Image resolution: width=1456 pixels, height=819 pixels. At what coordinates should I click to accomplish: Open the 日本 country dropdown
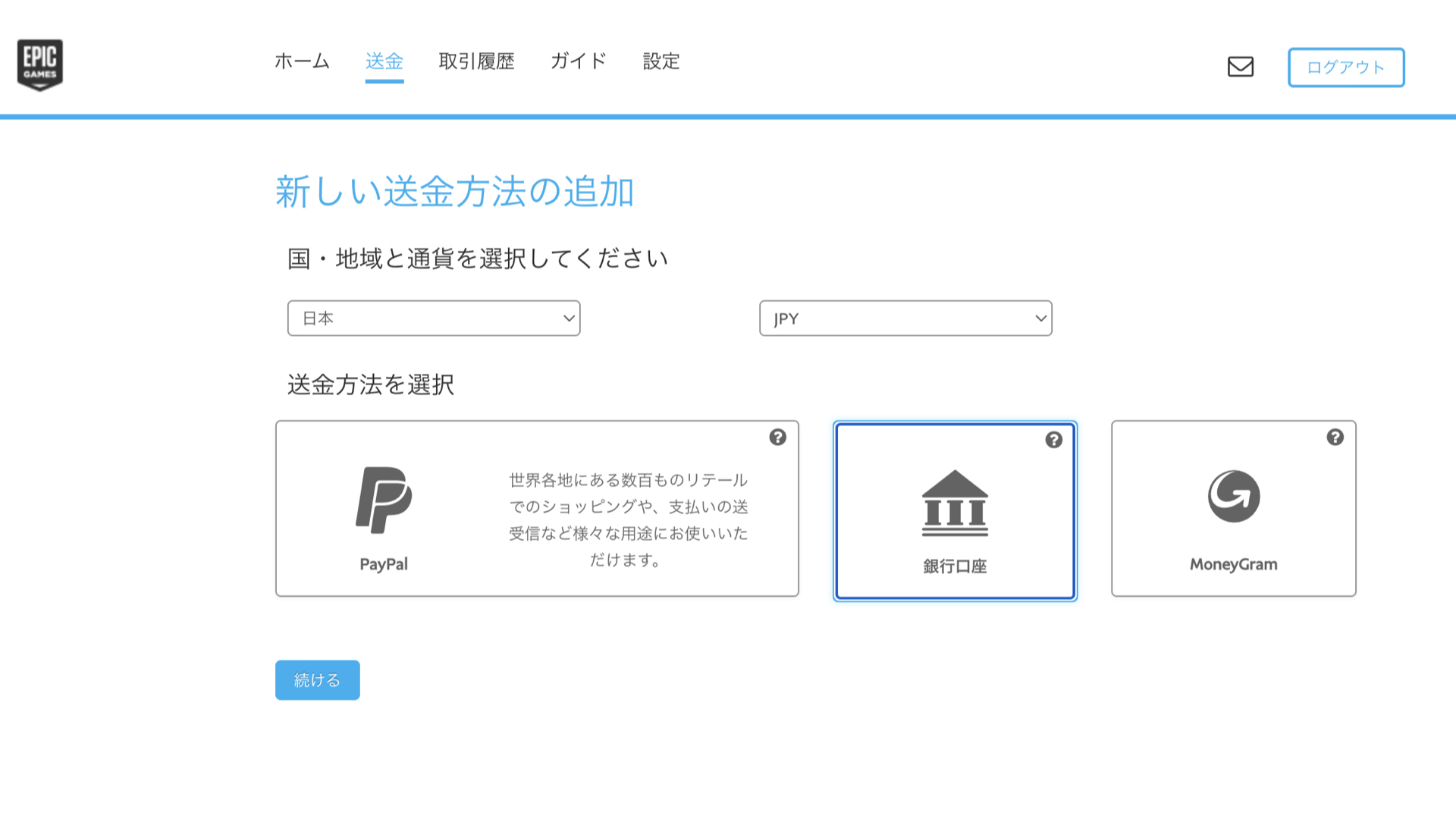pyautogui.click(x=433, y=318)
